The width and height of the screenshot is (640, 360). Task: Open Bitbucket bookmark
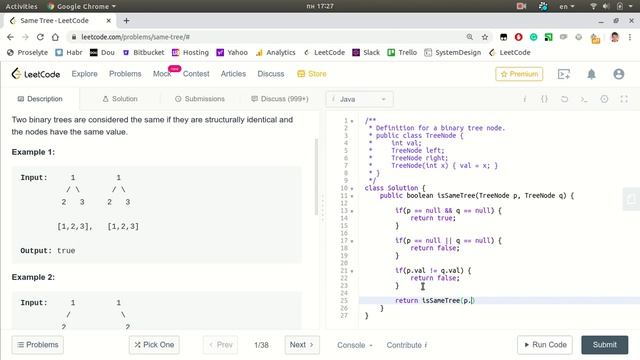click(x=143, y=52)
